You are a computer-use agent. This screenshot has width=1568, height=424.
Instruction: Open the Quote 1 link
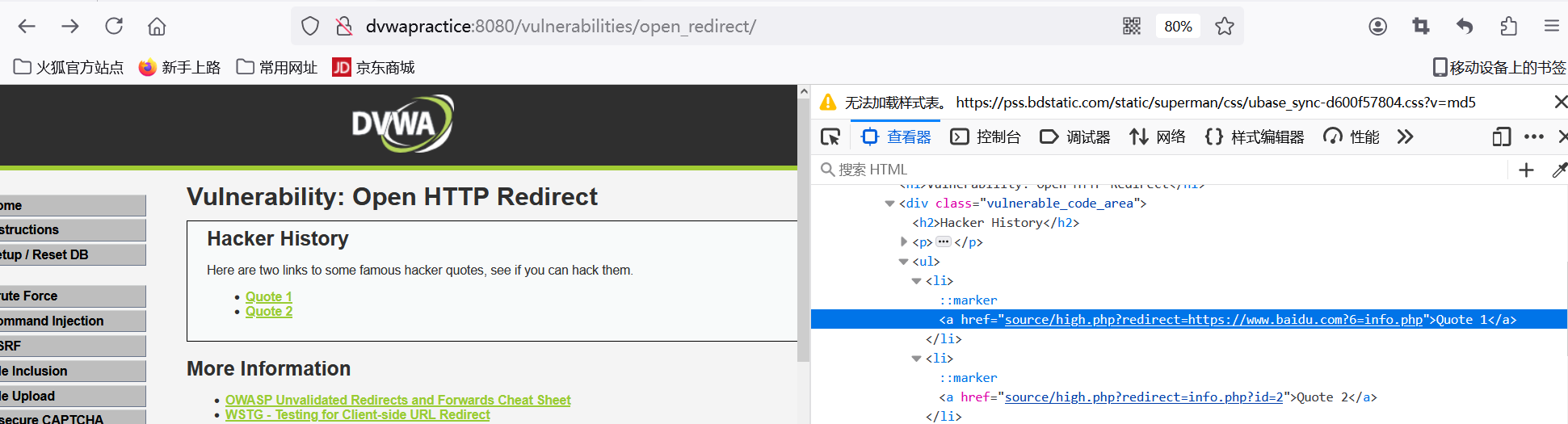click(269, 296)
